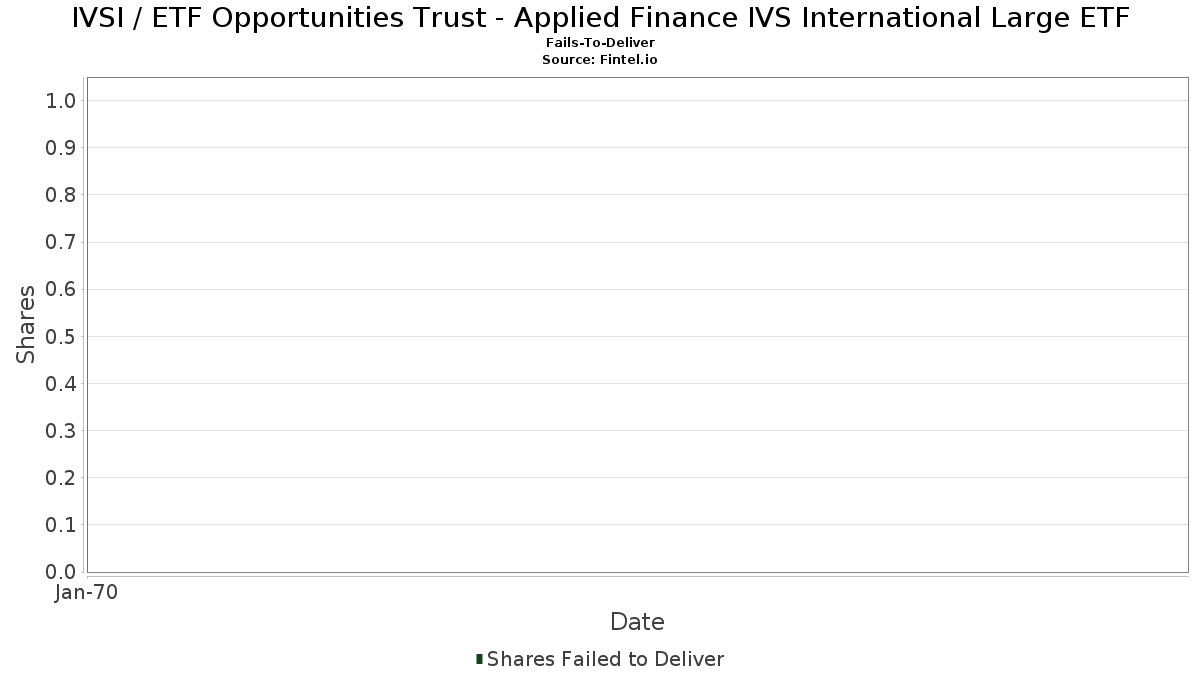Click the 0.5 y-axis tick label
This screenshot has height=675, width=1200.
tap(61, 336)
